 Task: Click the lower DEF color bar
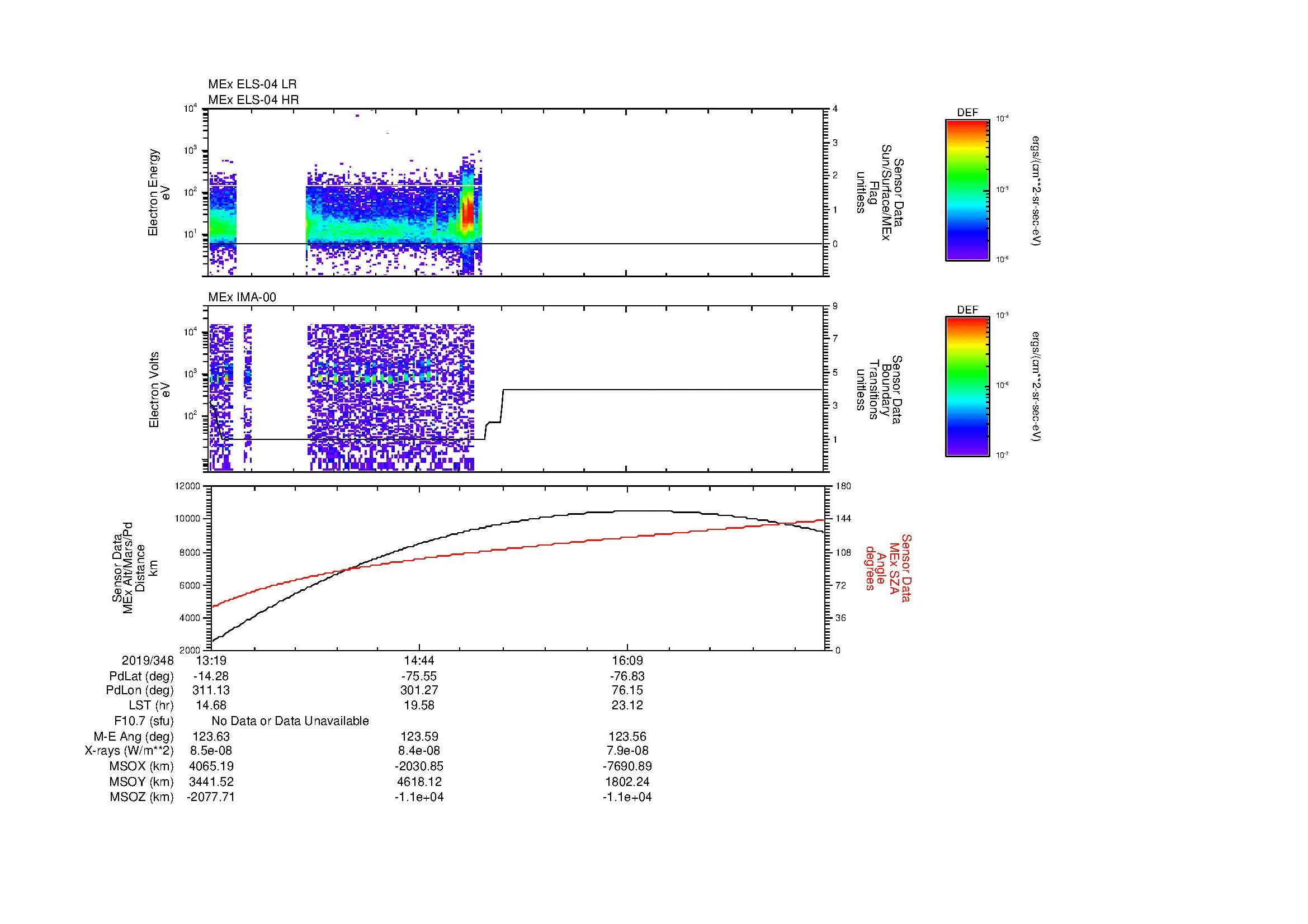pos(967,387)
